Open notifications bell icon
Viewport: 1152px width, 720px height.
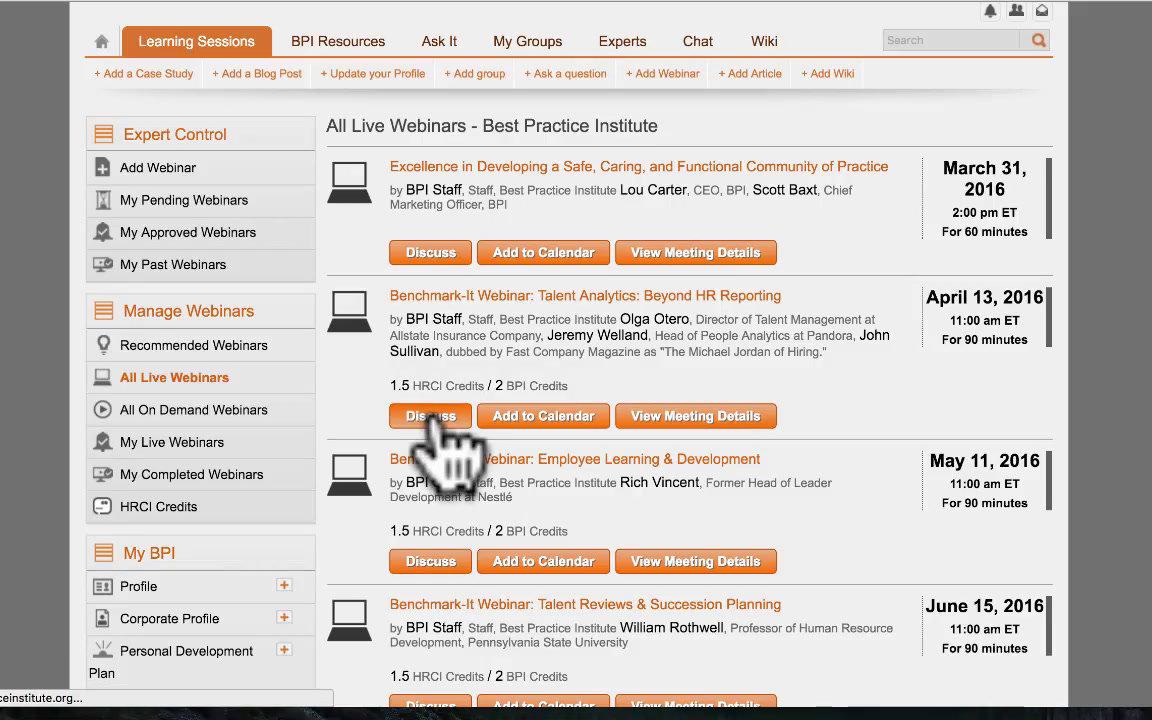click(990, 11)
